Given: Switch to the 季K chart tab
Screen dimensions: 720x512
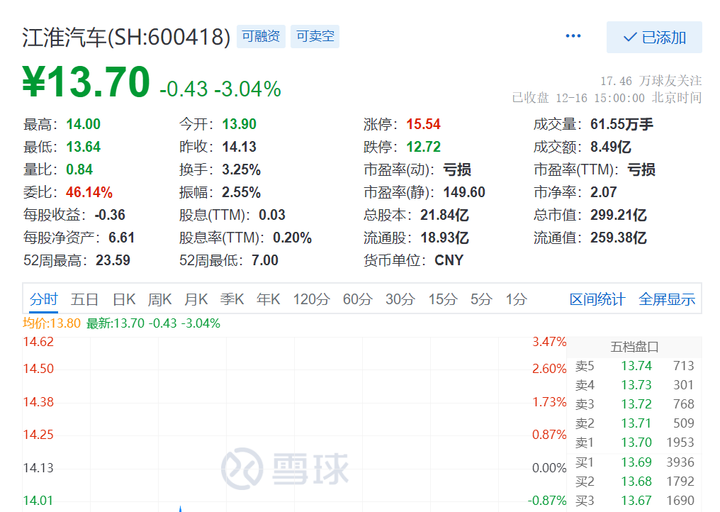Looking at the screenshot, I should tap(232, 299).
